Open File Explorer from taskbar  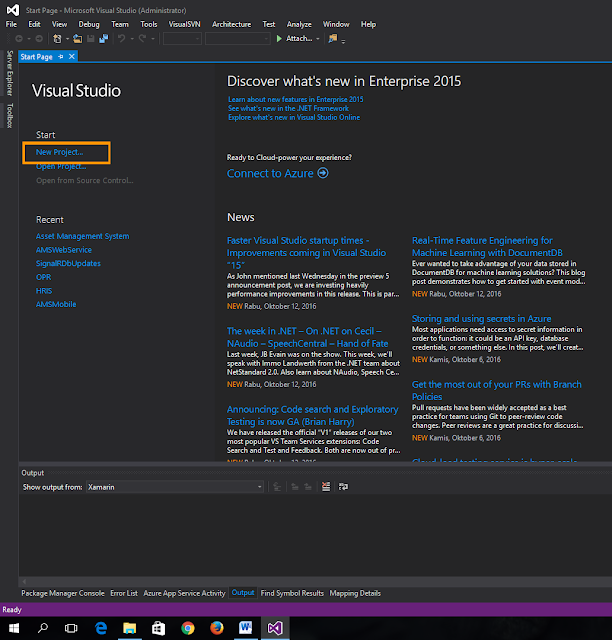(130, 628)
